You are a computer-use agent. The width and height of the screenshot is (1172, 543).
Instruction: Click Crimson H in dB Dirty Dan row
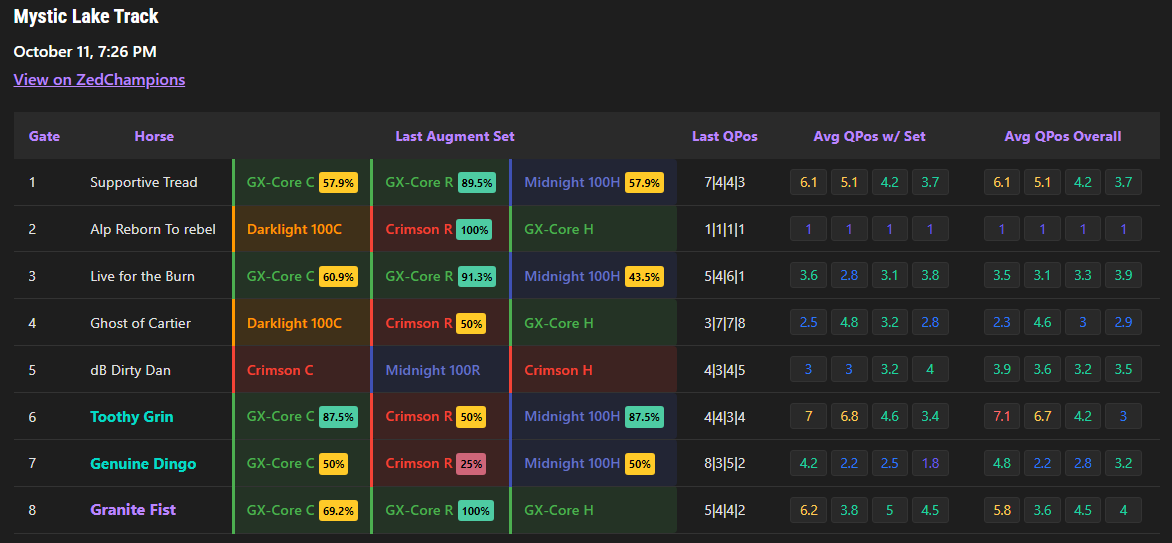558,370
